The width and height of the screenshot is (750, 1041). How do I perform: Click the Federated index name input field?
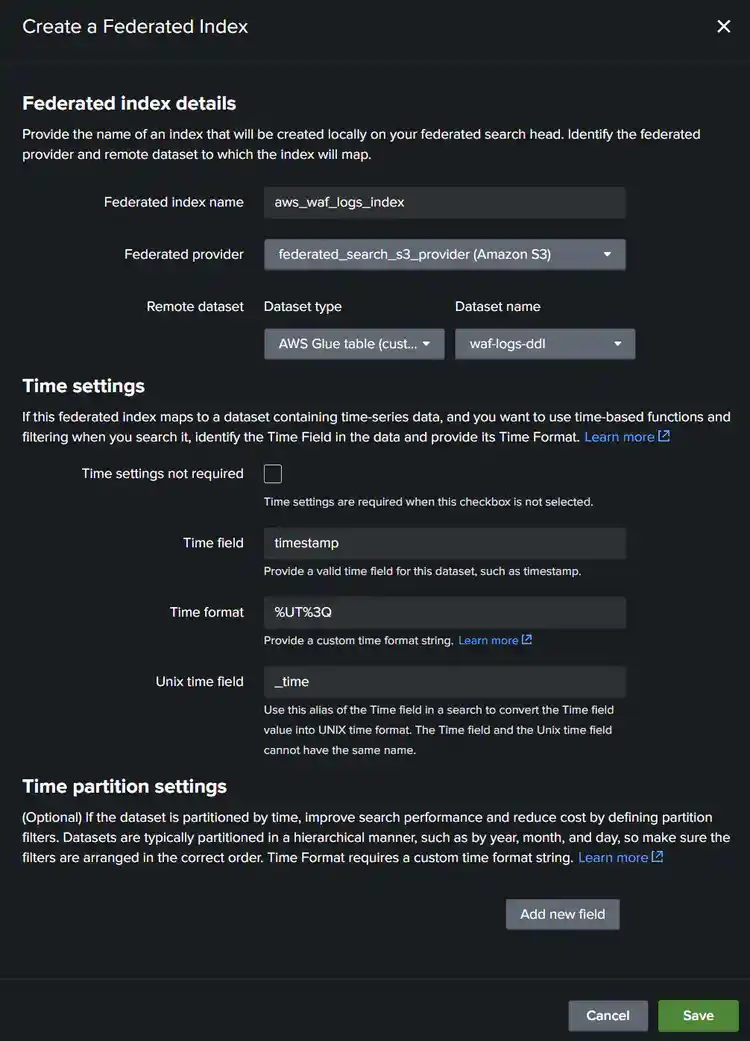(444, 202)
